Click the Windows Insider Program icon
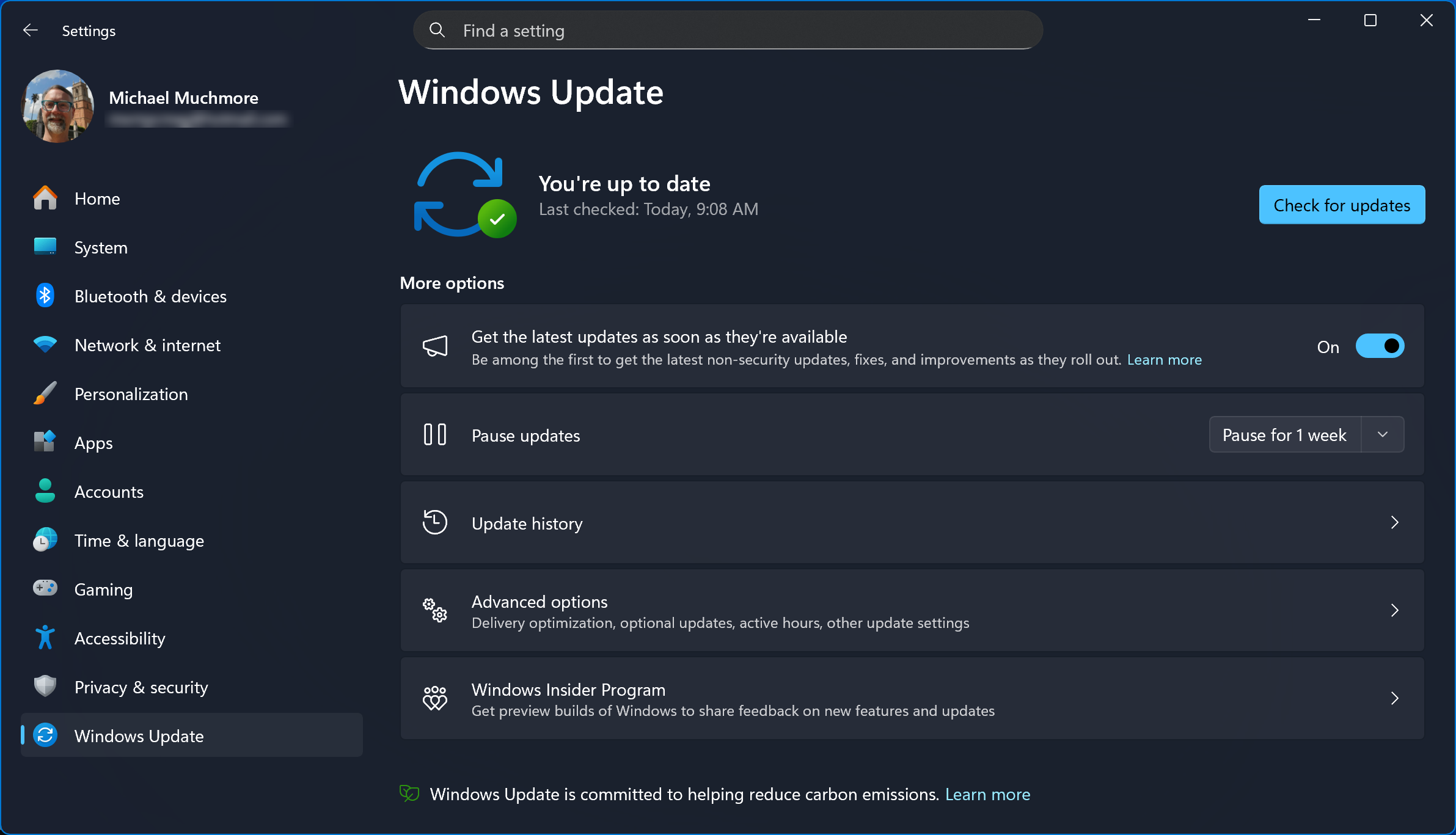The height and width of the screenshot is (835, 1456). pos(434,698)
